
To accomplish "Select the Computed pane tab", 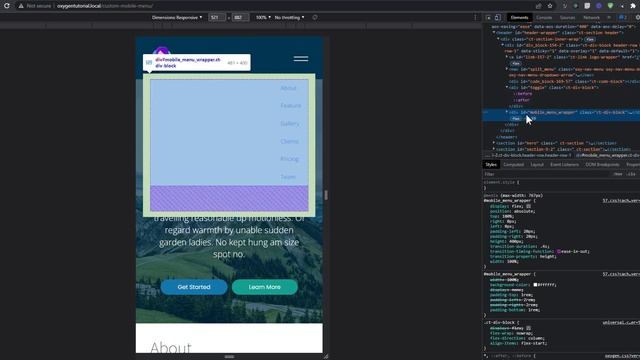I will click(513, 164).
